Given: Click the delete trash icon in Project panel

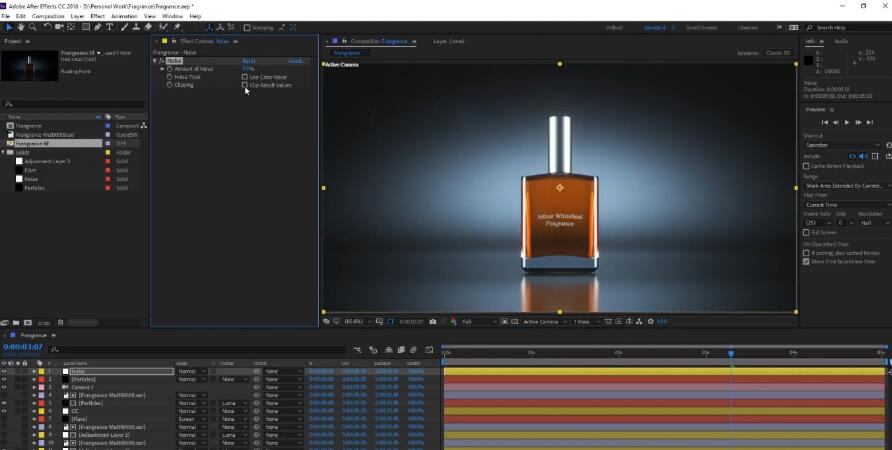Looking at the screenshot, I should (x=60, y=323).
